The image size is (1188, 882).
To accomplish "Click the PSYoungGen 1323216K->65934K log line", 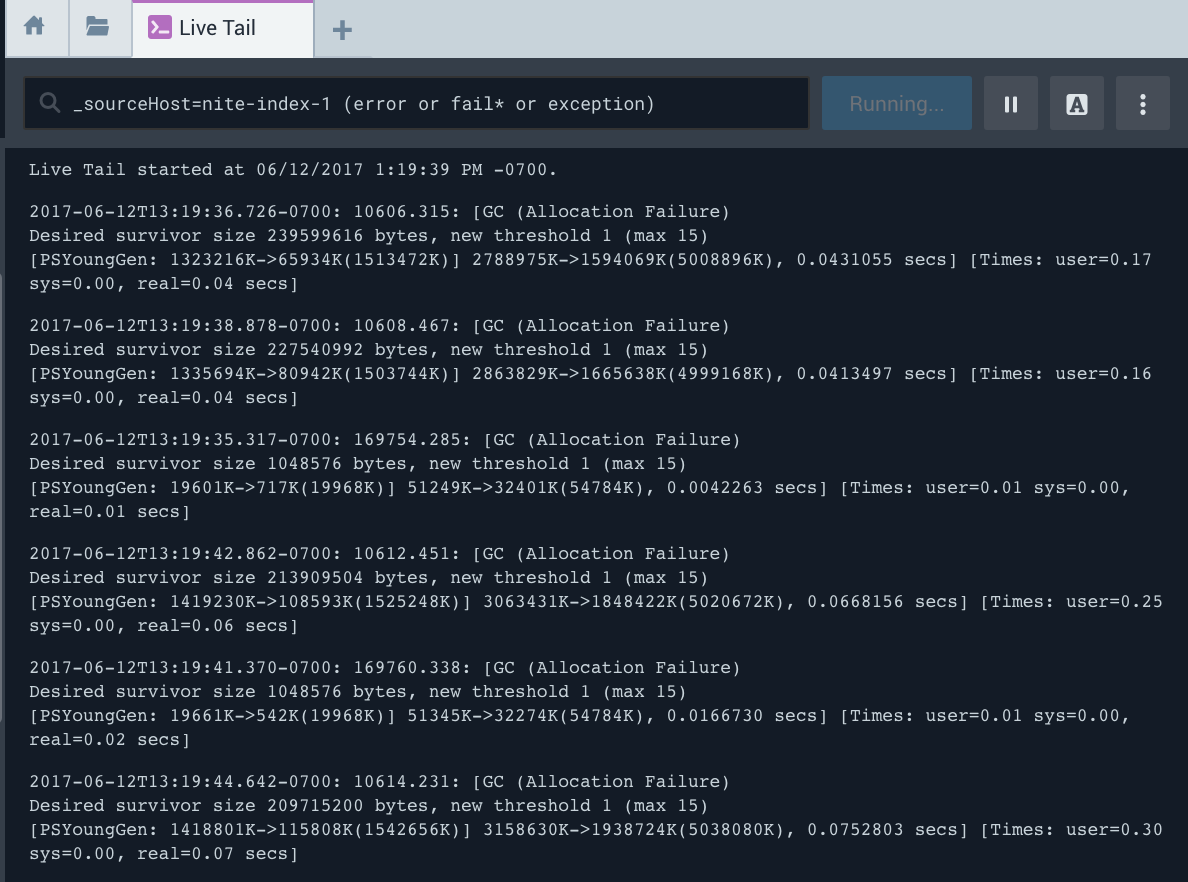I will pyautogui.click(x=590, y=260).
